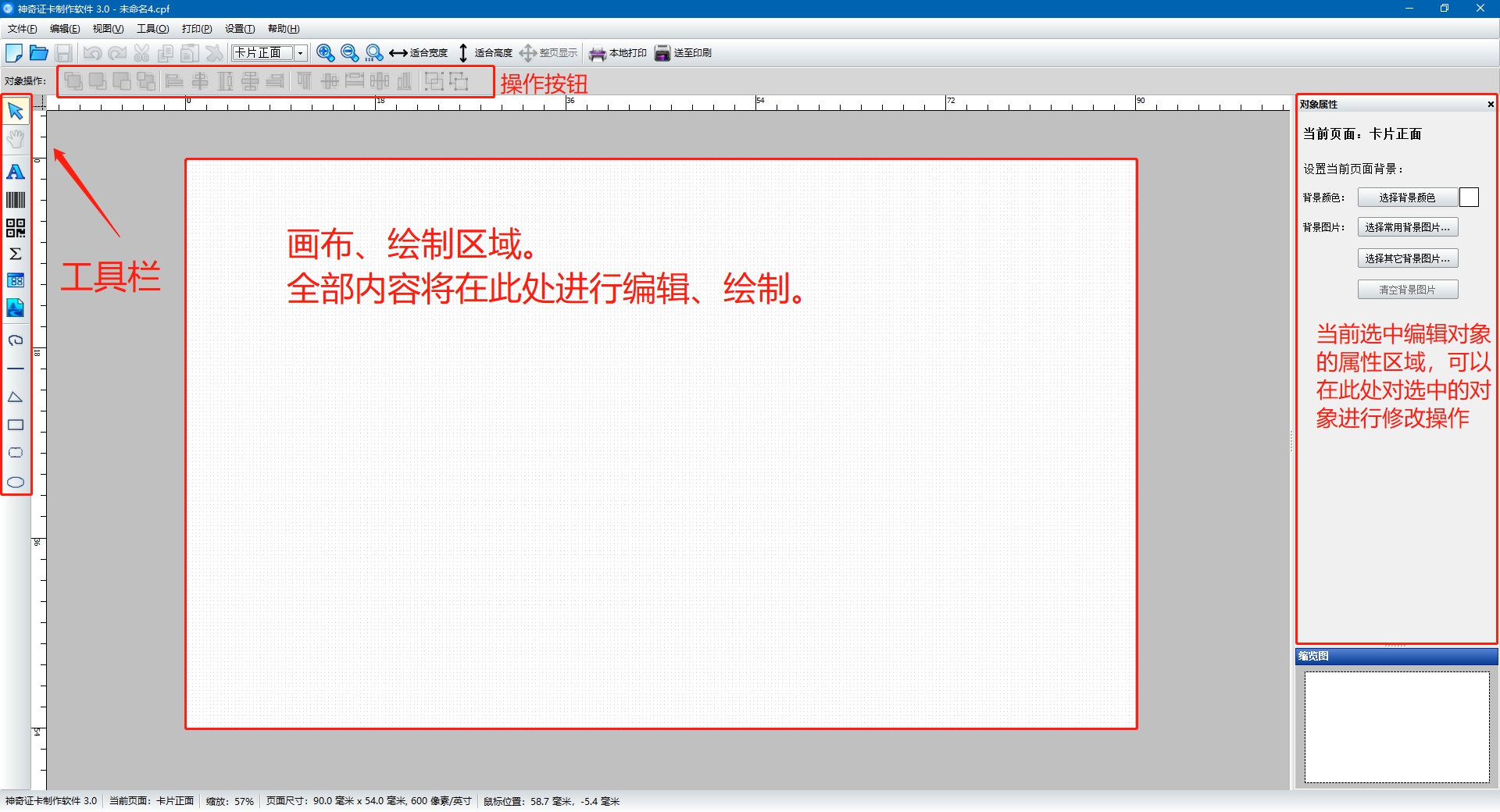Screen dimensions: 1500x812
Task: Open the 卡片正面 page dropdown
Action: [300, 52]
